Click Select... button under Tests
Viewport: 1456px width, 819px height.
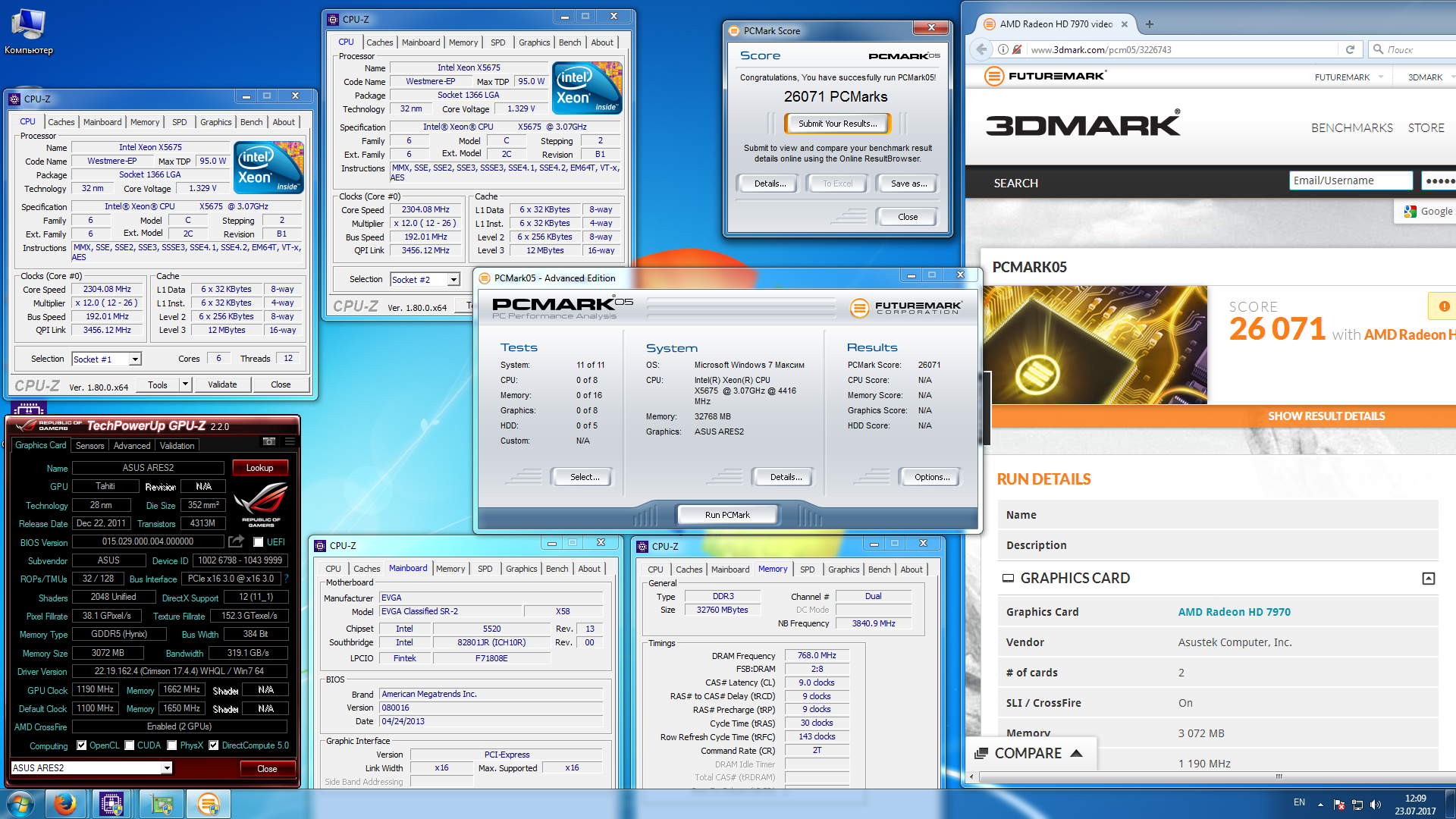(585, 477)
